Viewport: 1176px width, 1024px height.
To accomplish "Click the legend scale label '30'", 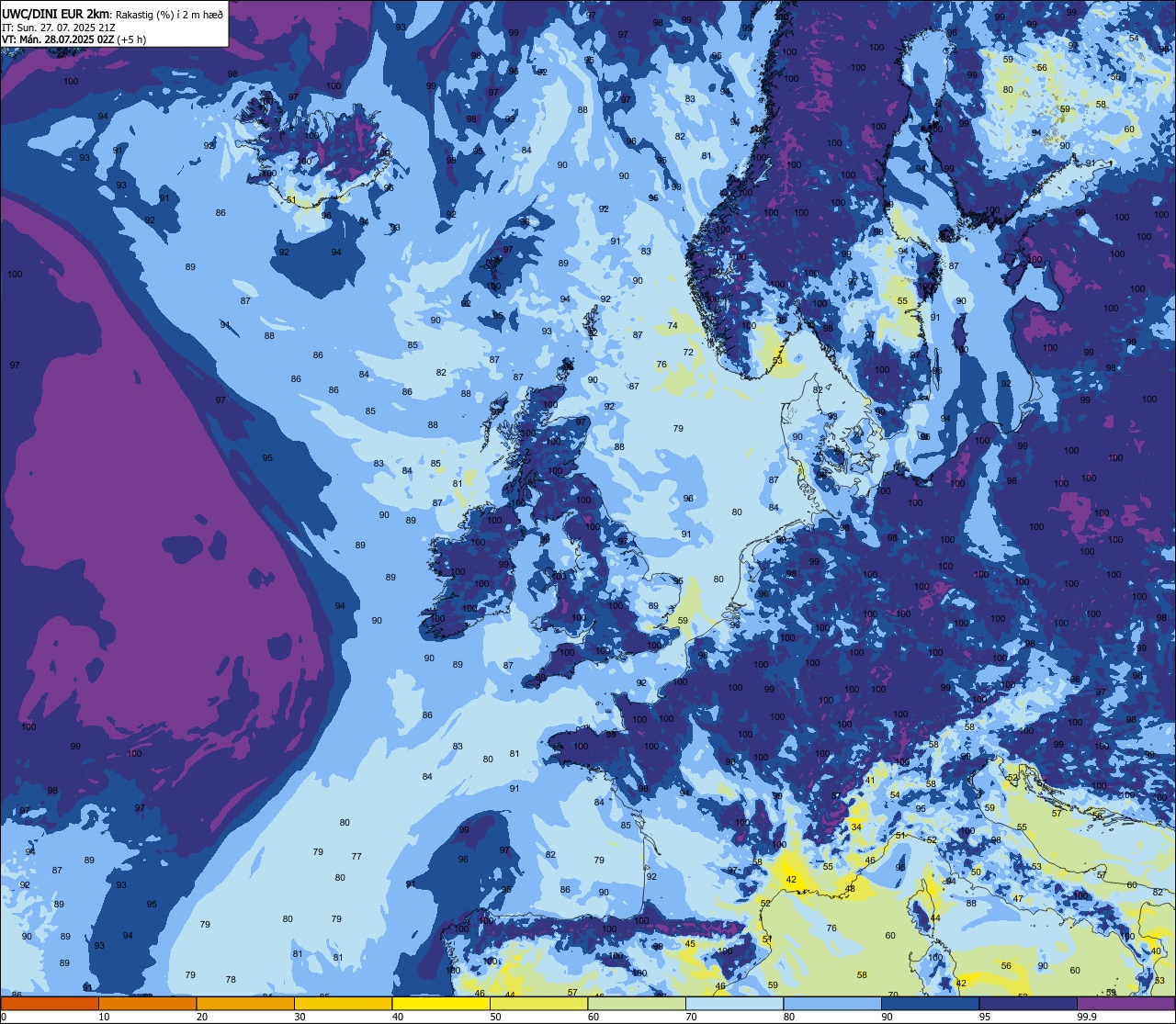I will [300, 1017].
